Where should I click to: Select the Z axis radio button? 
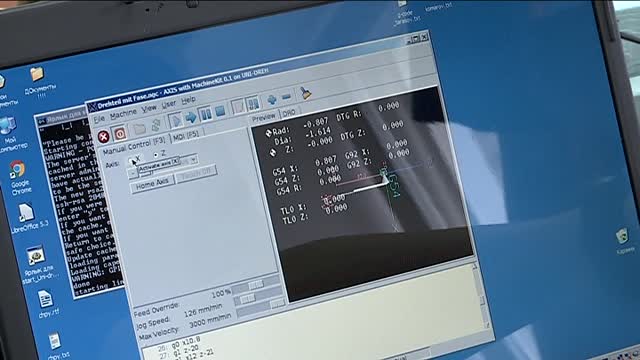(x=156, y=155)
